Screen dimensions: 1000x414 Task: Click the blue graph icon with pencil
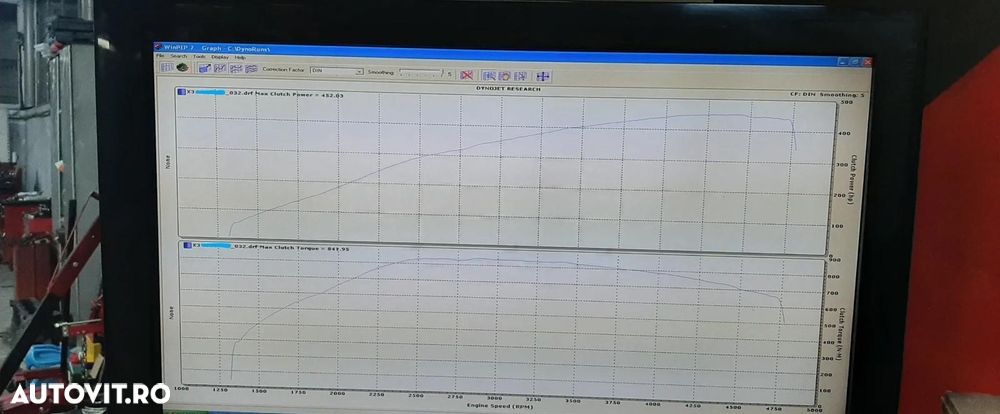(205, 68)
